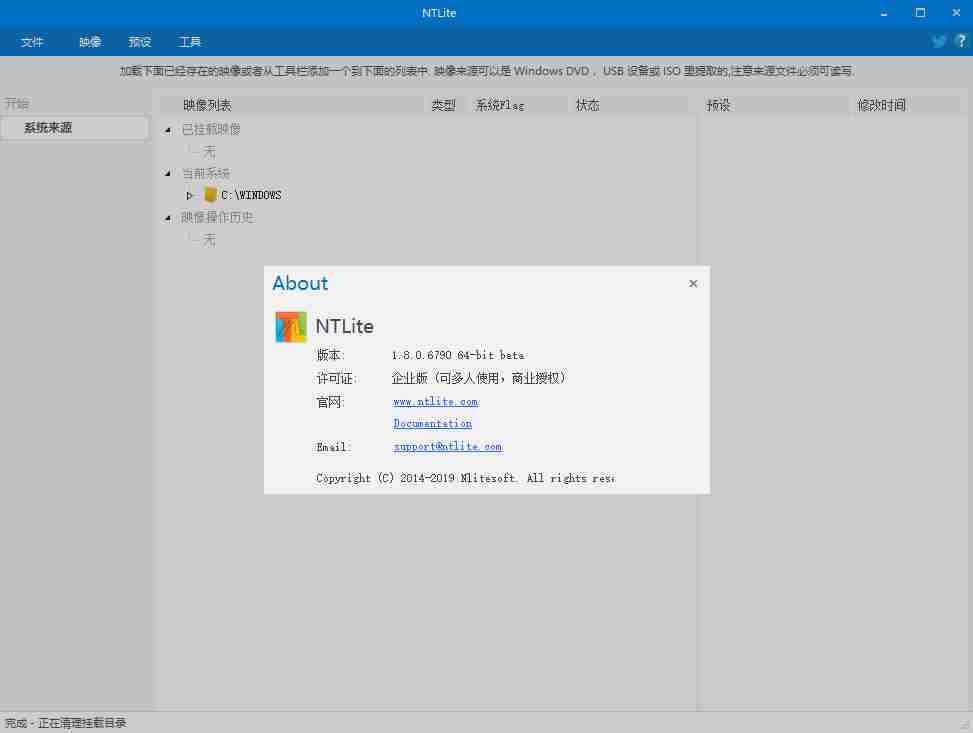Close the About dialog with X

(x=693, y=284)
